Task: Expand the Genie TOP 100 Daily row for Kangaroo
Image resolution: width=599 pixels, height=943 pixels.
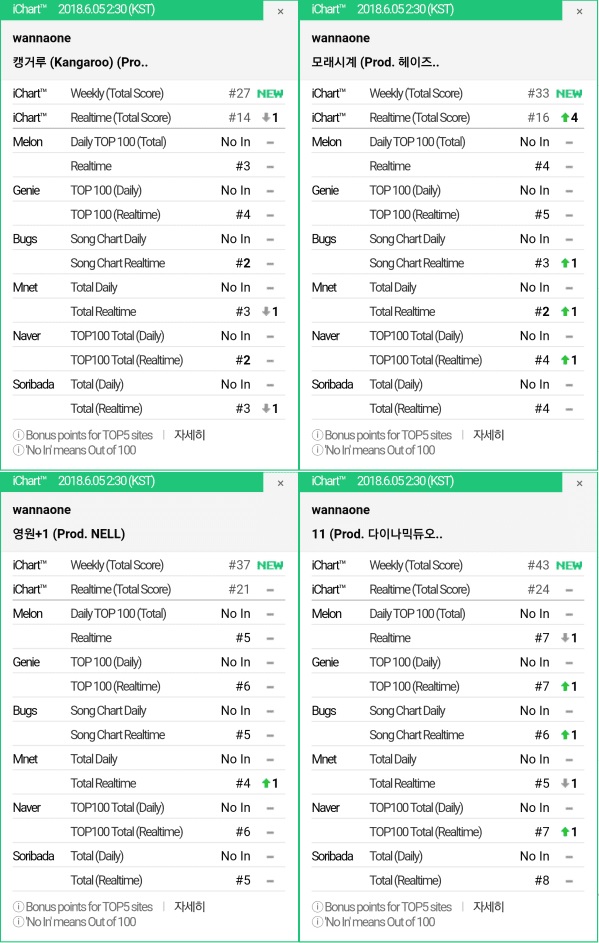Action: [x=150, y=190]
